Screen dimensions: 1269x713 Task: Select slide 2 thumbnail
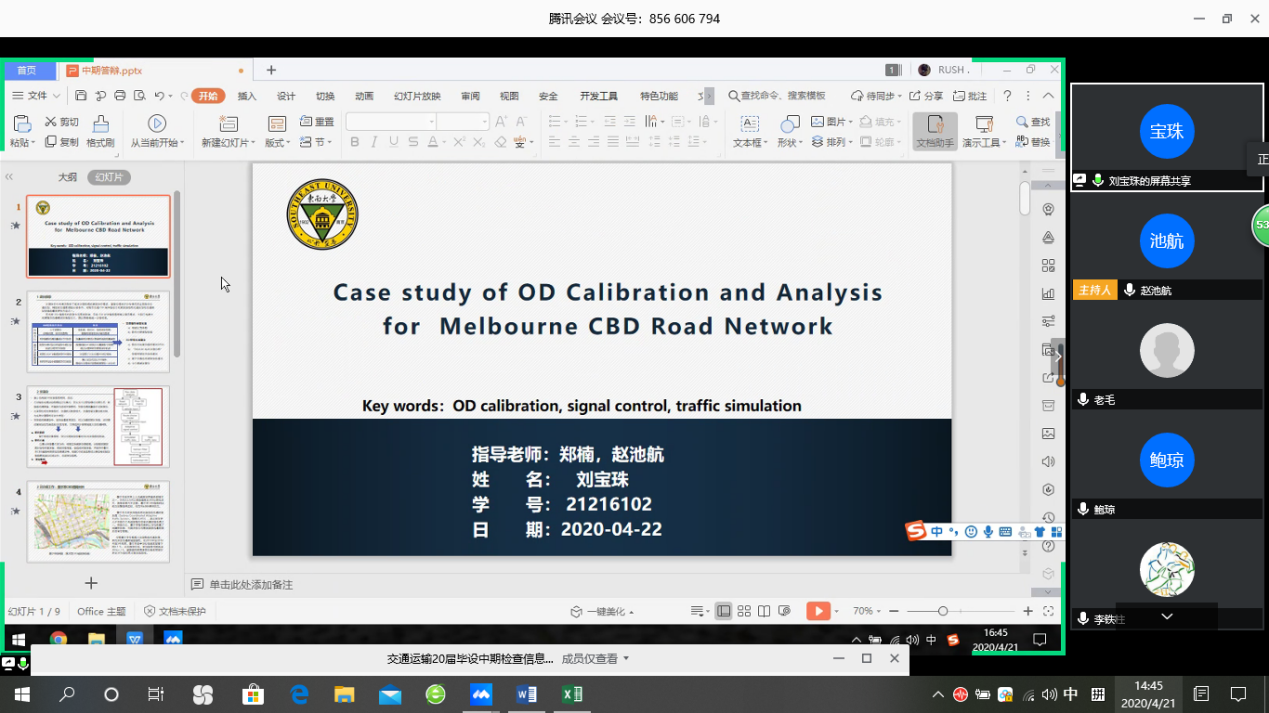(98, 332)
